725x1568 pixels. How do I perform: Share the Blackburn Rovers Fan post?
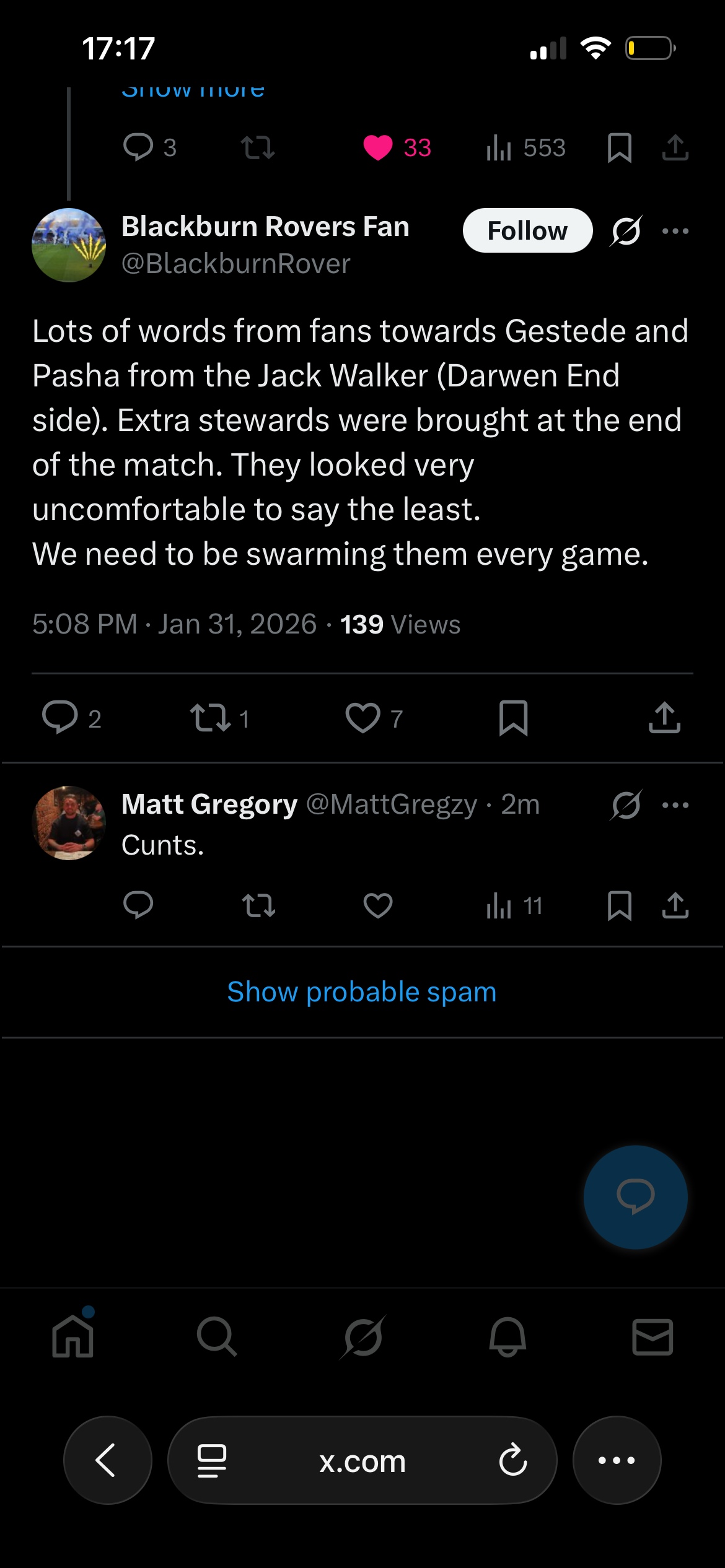tap(664, 718)
